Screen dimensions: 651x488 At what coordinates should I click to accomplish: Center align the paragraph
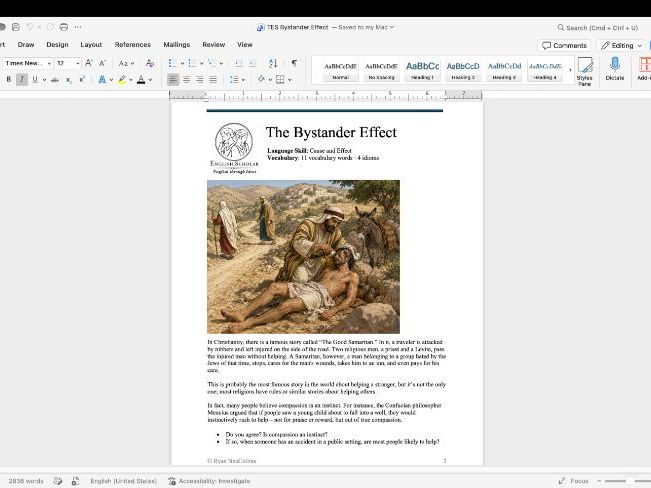(x=186, y=79)
